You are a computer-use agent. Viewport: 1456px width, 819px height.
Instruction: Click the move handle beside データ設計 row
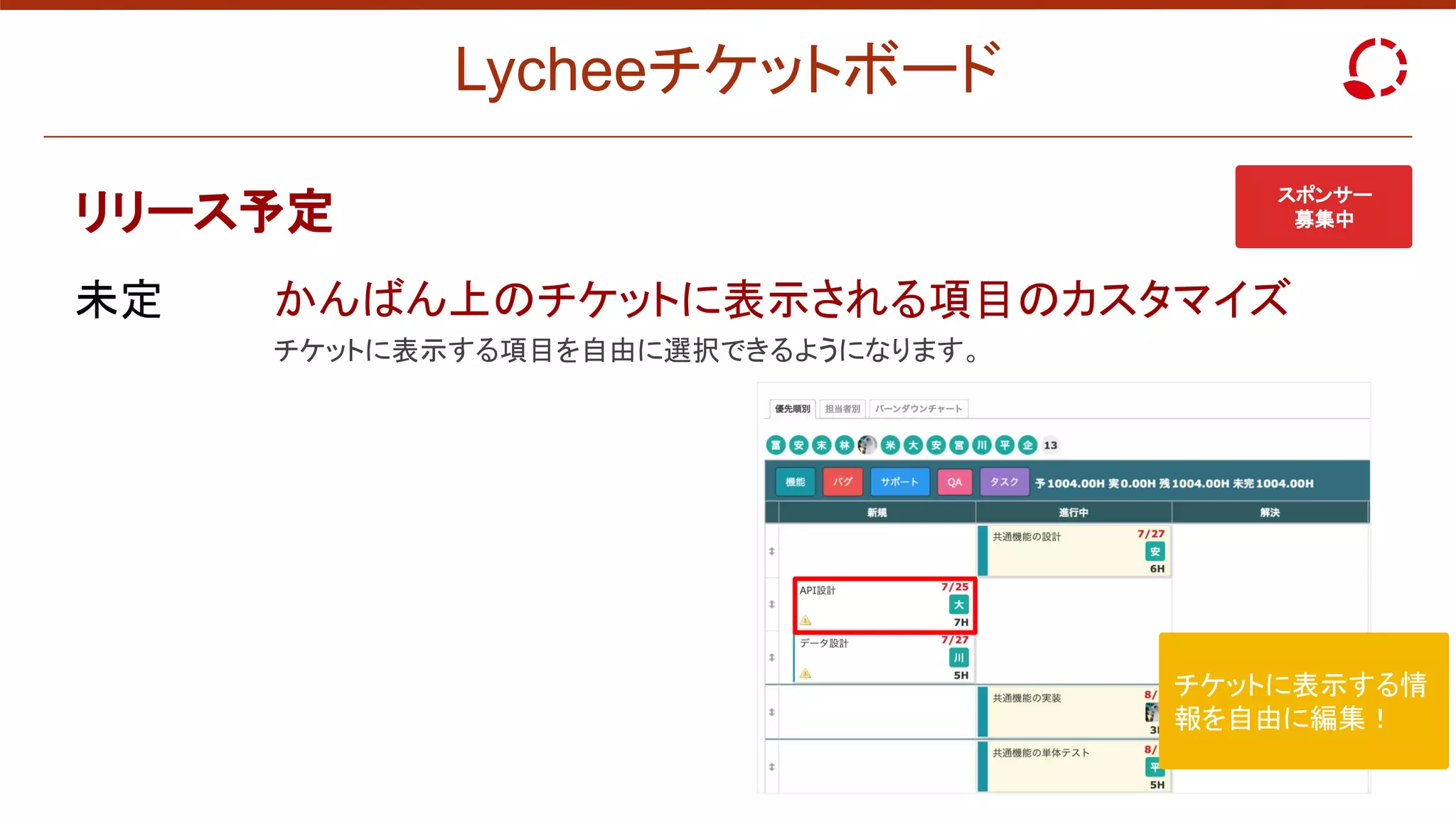pyautogui.click(x=771, y=658)
